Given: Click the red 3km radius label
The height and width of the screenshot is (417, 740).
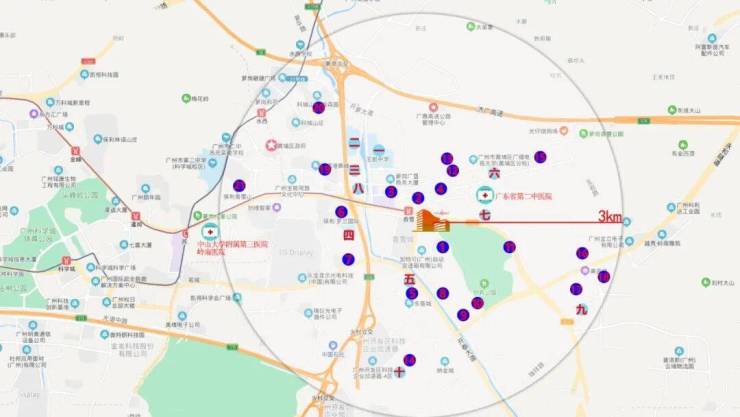Looking at the screenshot, I should pyautogui.click(x=610, y=216).
